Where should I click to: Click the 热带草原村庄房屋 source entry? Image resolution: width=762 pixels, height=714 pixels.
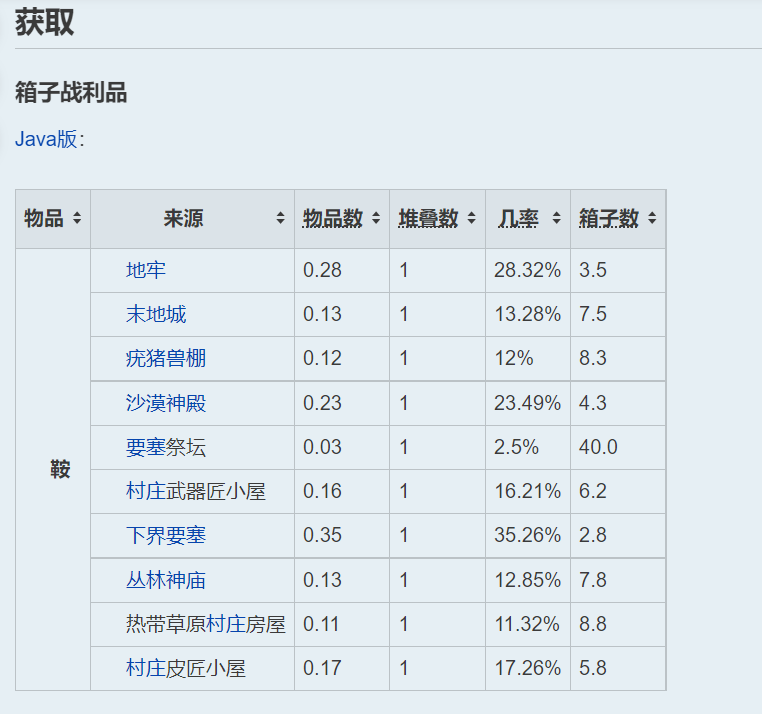(205, 624)
